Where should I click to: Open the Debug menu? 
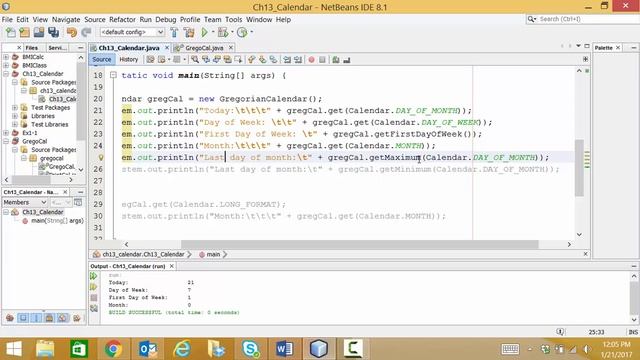click(165, 20)
